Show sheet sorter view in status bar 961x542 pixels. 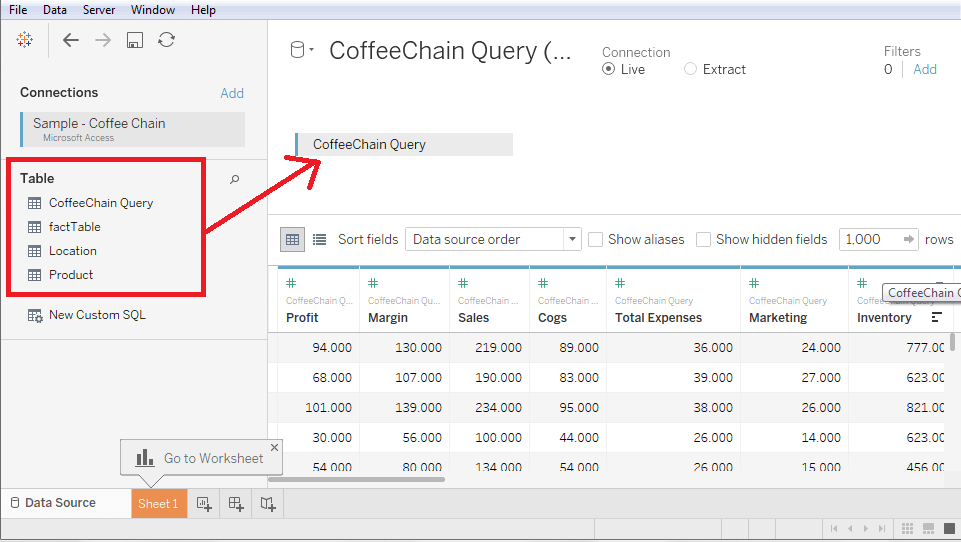click(908, 528)
